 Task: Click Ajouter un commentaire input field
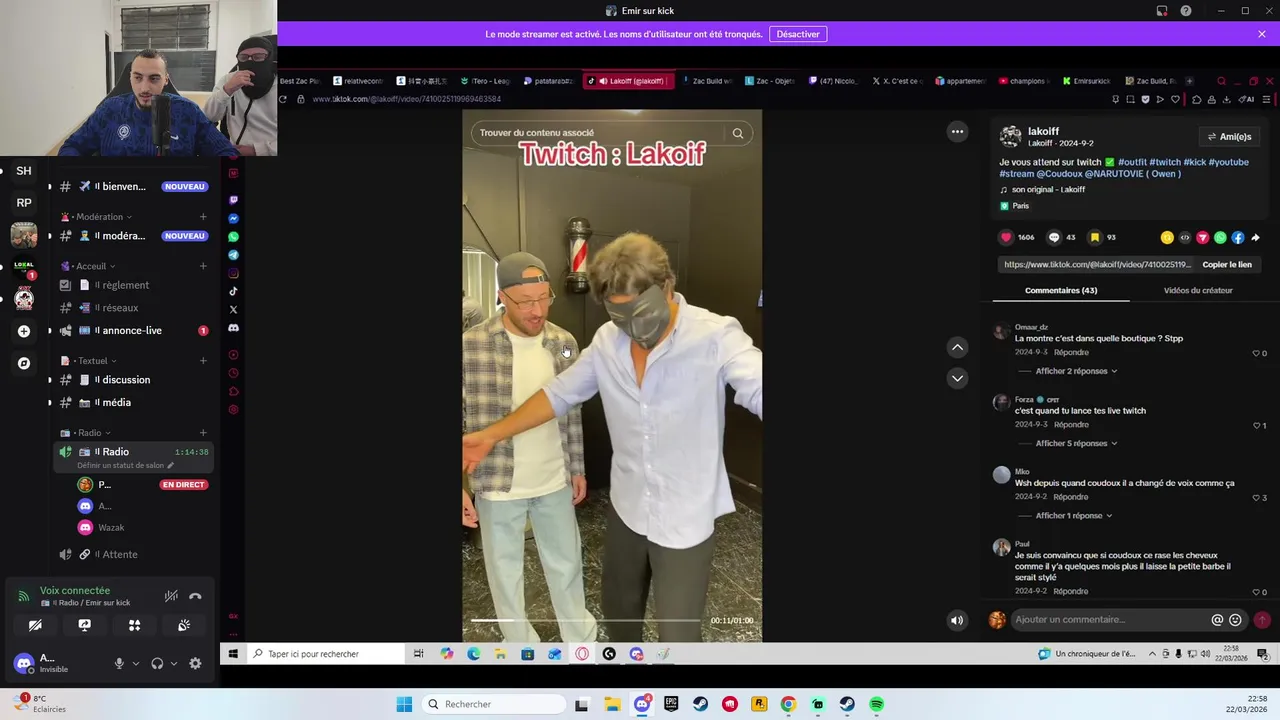click(x=1110, y=620)
